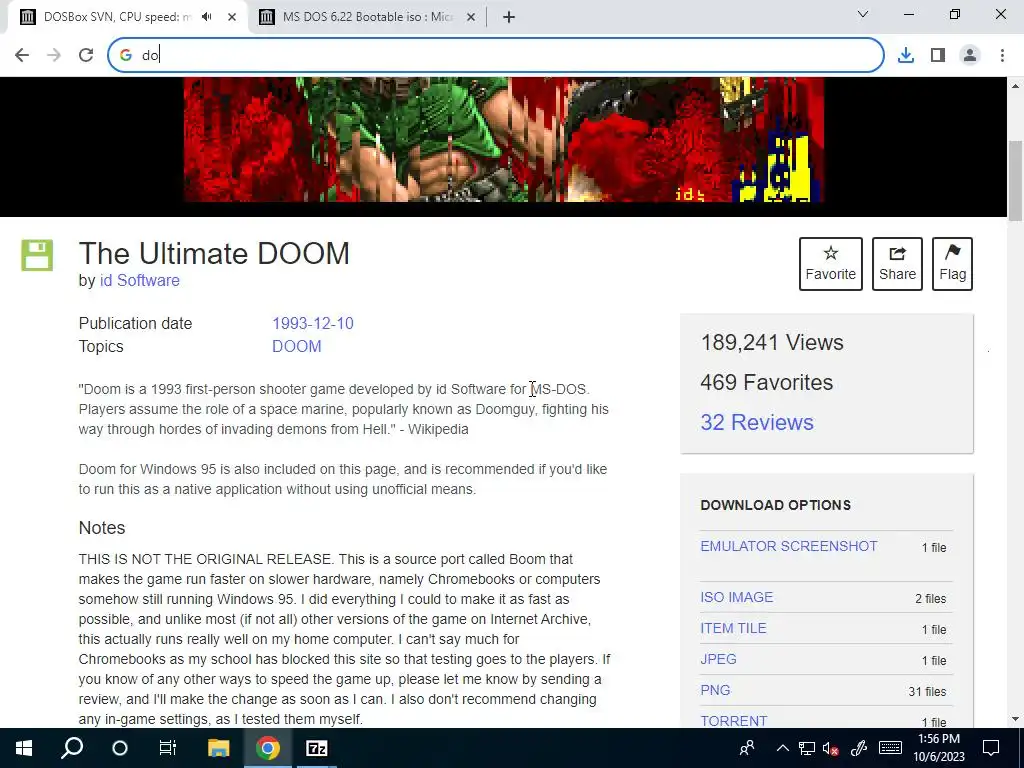Flag this item
This screenshot has height=768, width=1024.
point(952,264)
